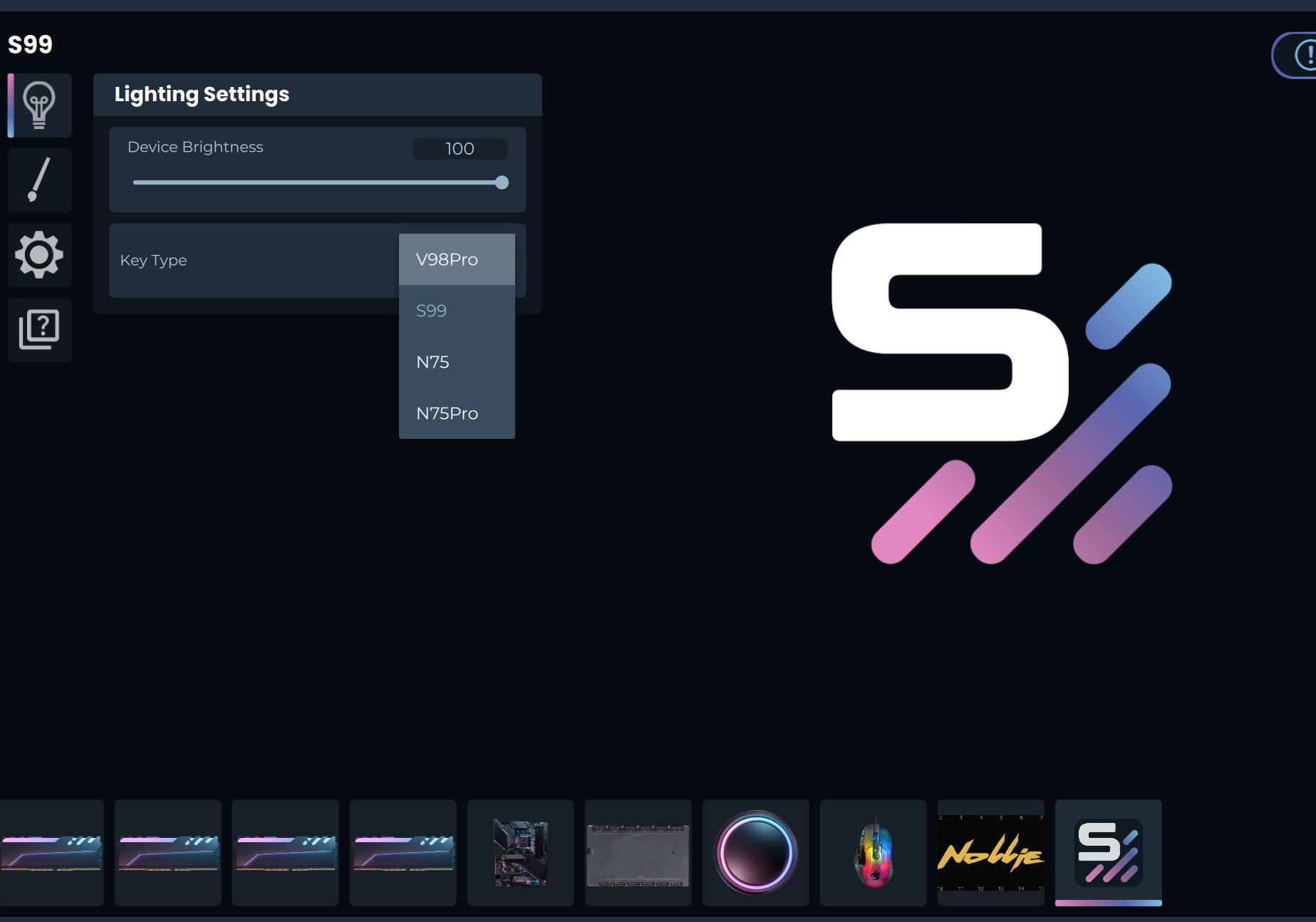Pick N75 from the Key Type options
The width and height of the screenshot is (1316, 922).
pyautogui.click(x=457, y=362)
